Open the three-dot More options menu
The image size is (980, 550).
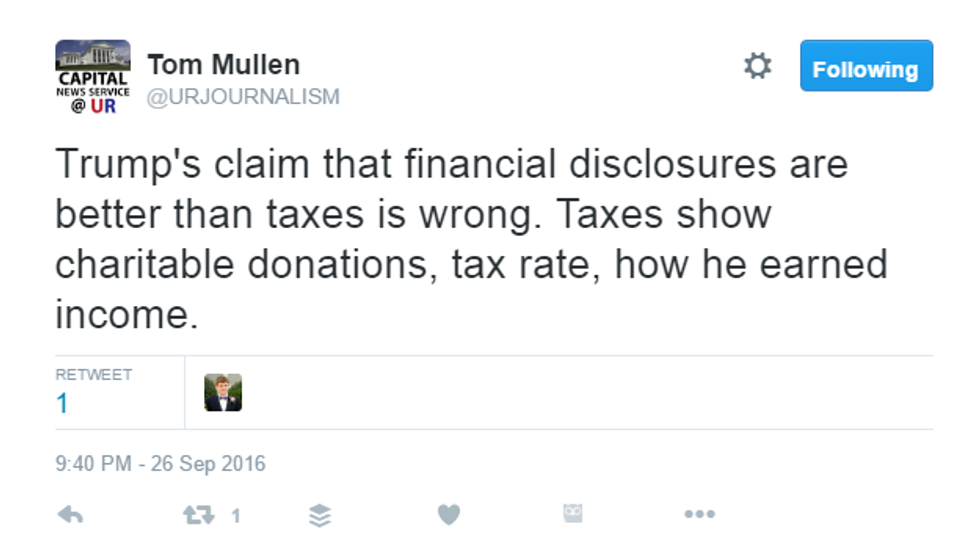[699, 515]
